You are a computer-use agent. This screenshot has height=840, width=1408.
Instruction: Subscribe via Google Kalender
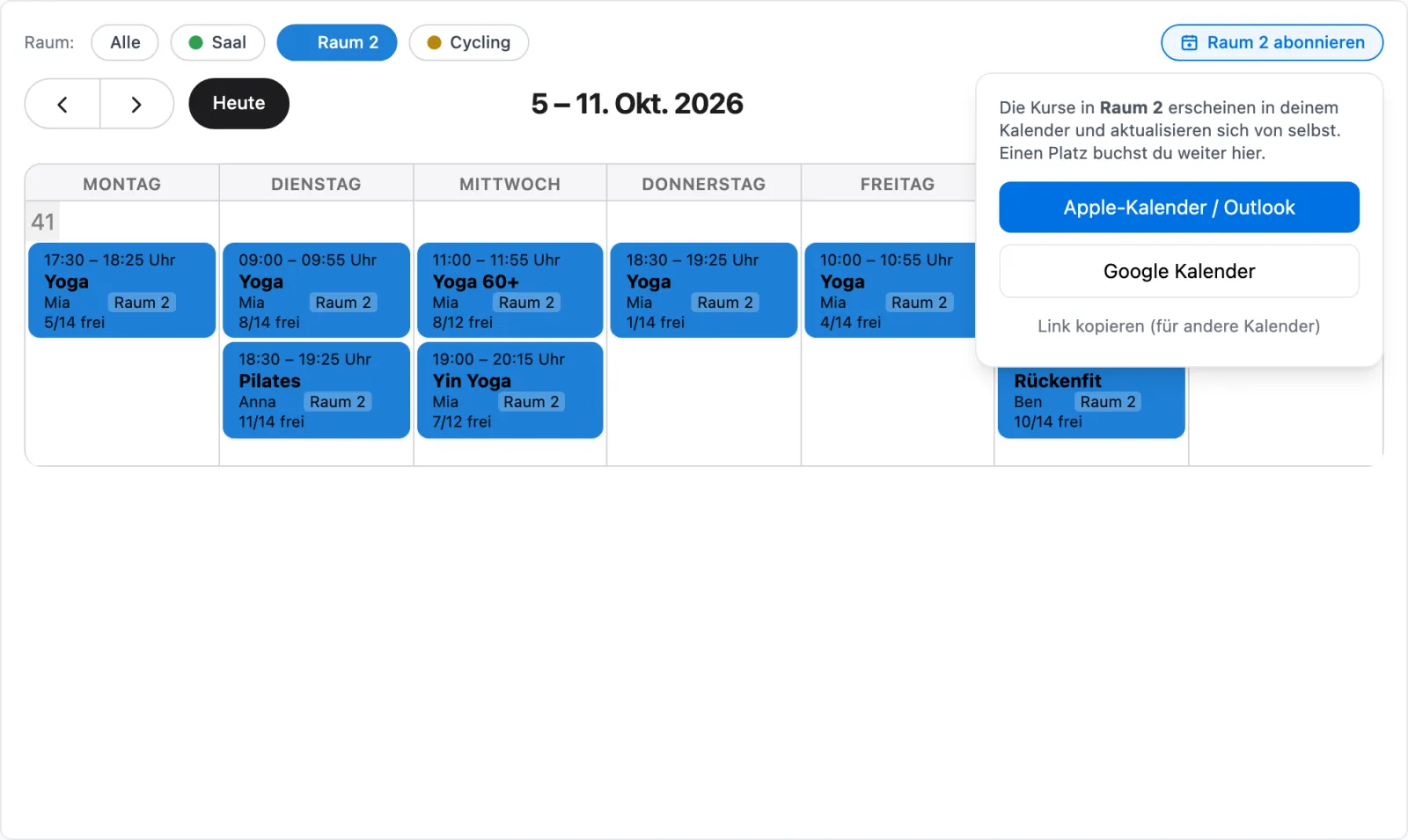point(1179,271)
